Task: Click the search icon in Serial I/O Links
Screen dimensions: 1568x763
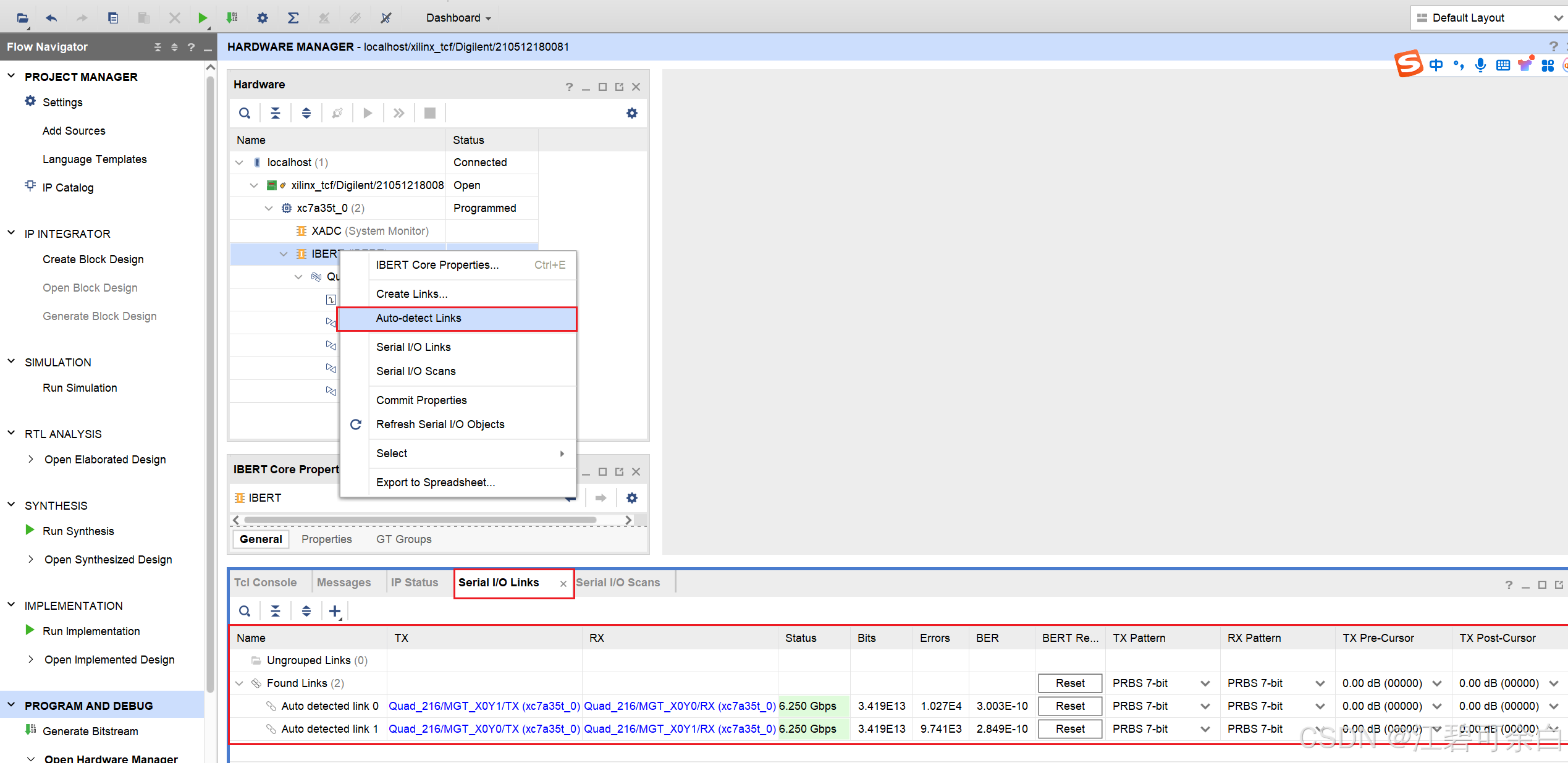Action: click(x=245, y=611)
